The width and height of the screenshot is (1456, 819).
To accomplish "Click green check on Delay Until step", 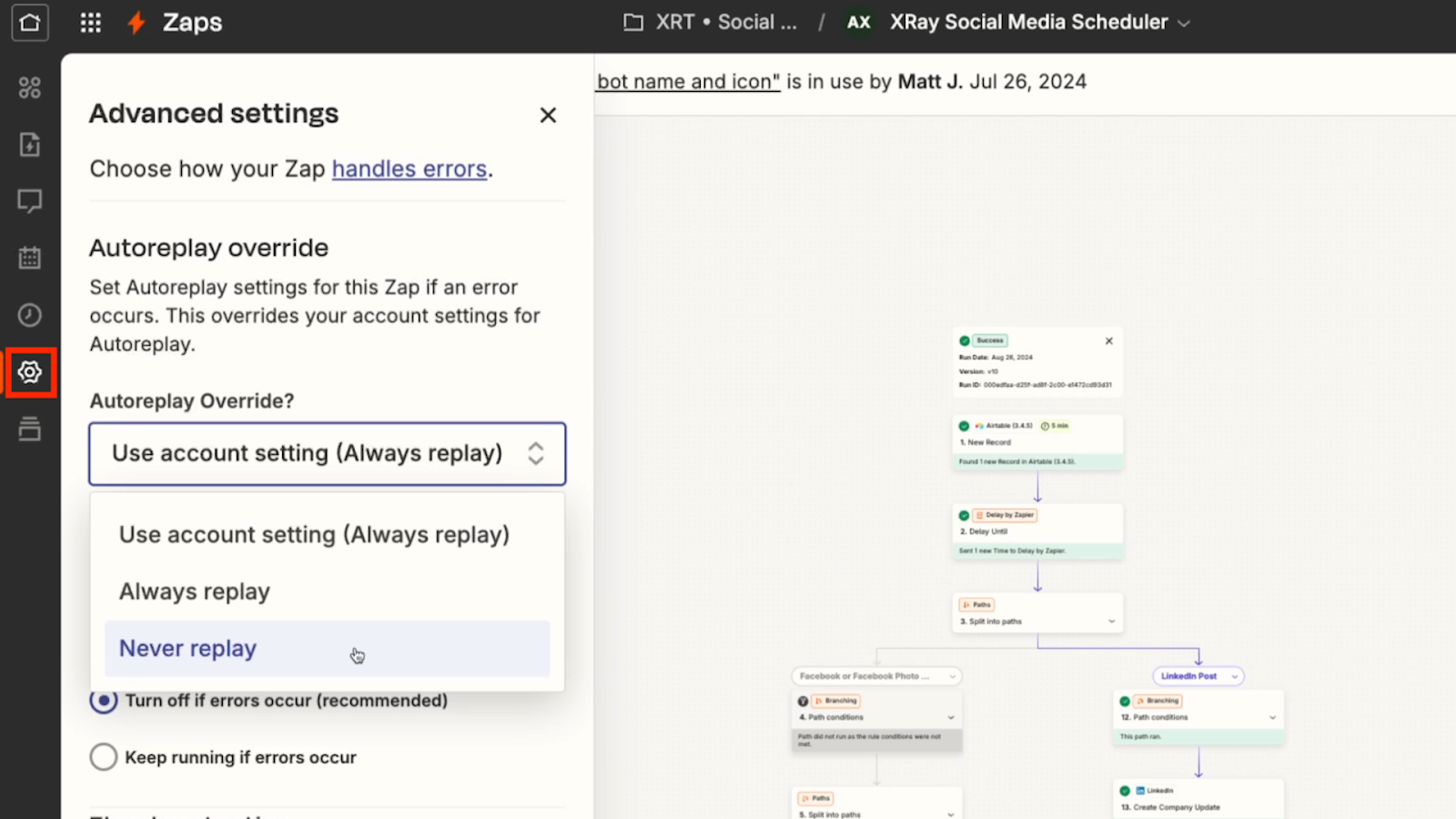I will click(964, 515).
